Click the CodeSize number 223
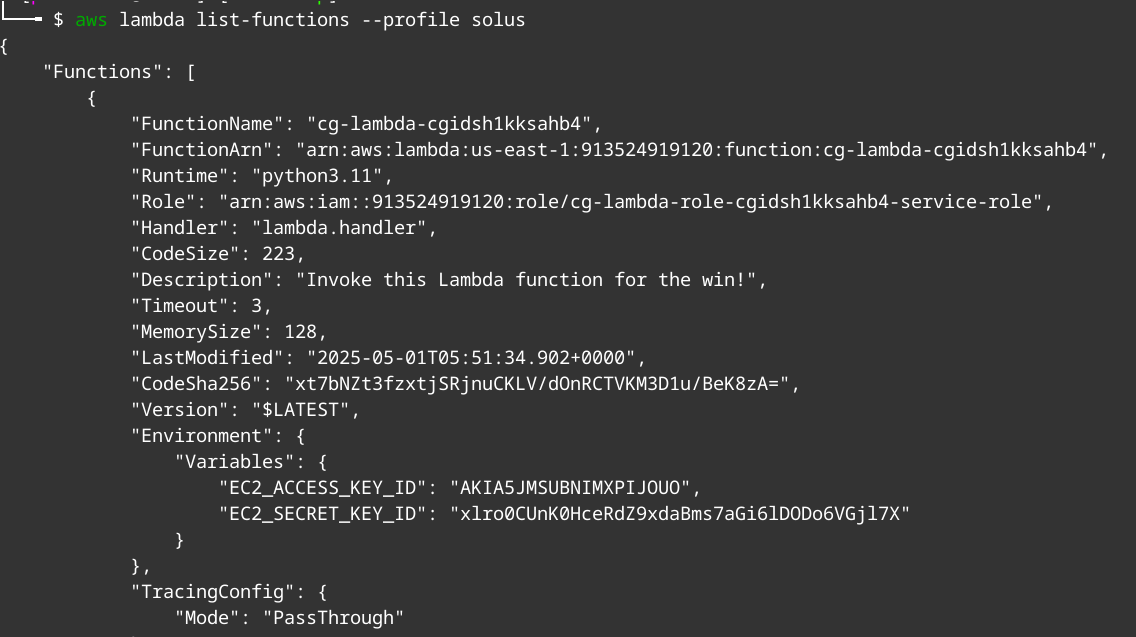This screenshot has width=1136, height=637. [x=278, y=254]
